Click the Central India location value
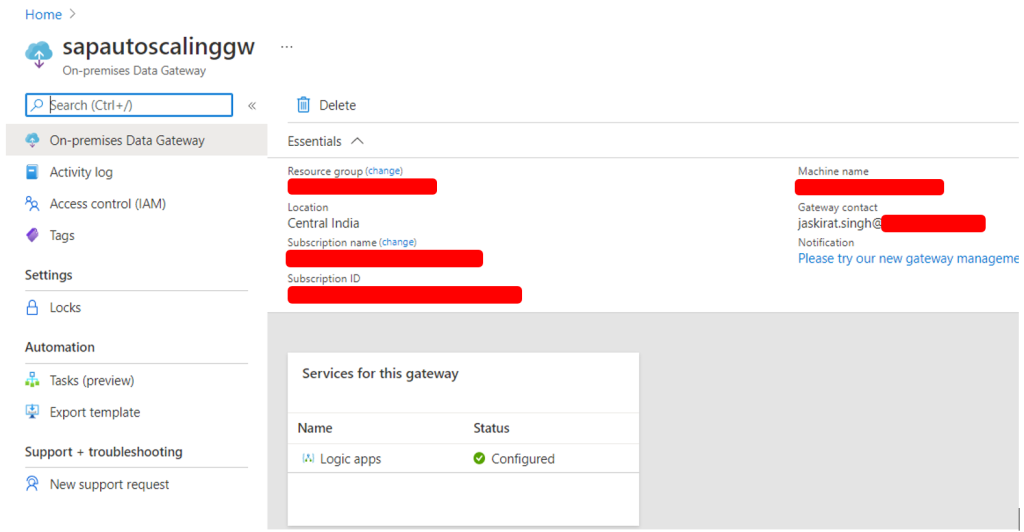 pos(323,223)
